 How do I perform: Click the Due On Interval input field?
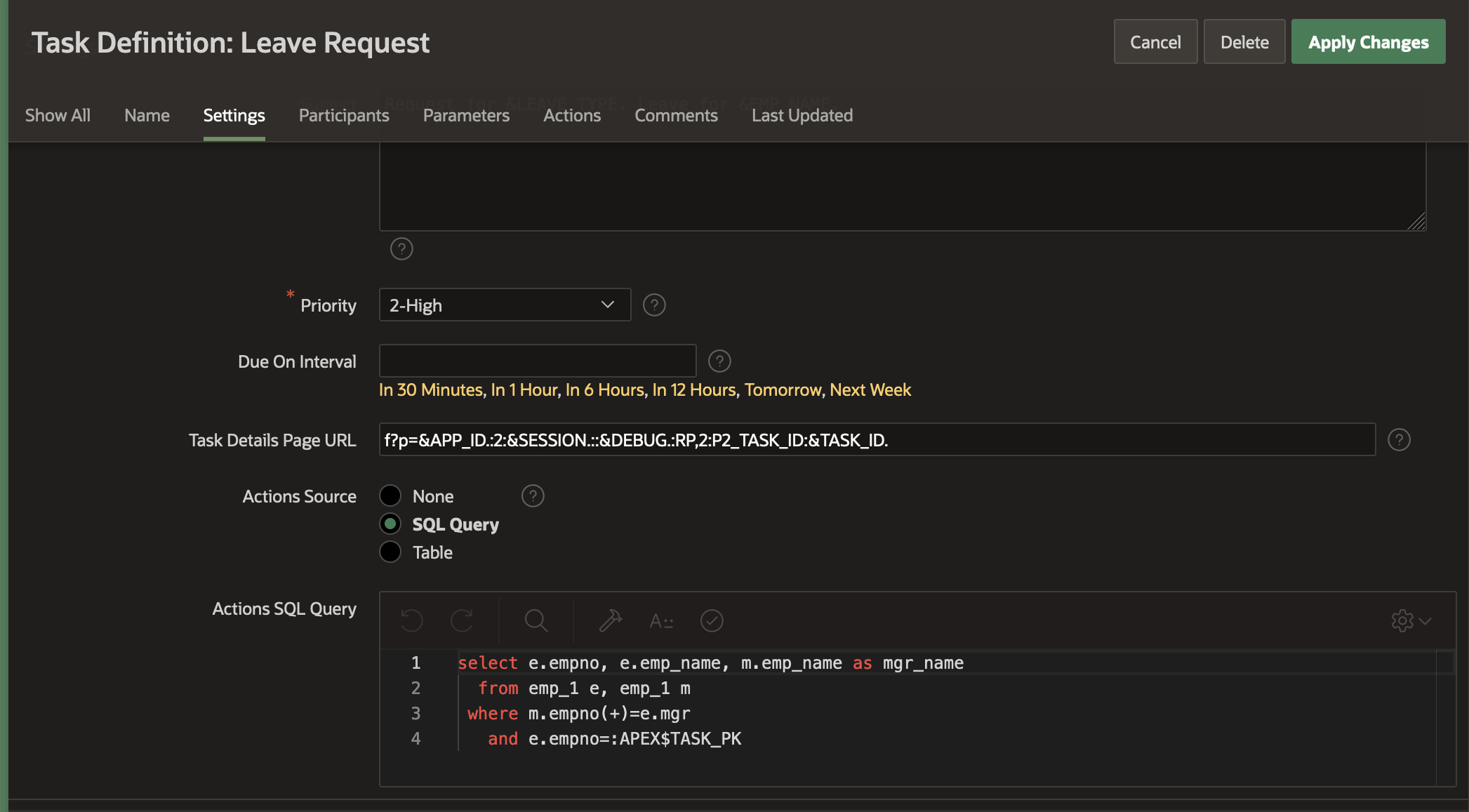[x=538, y=361]
